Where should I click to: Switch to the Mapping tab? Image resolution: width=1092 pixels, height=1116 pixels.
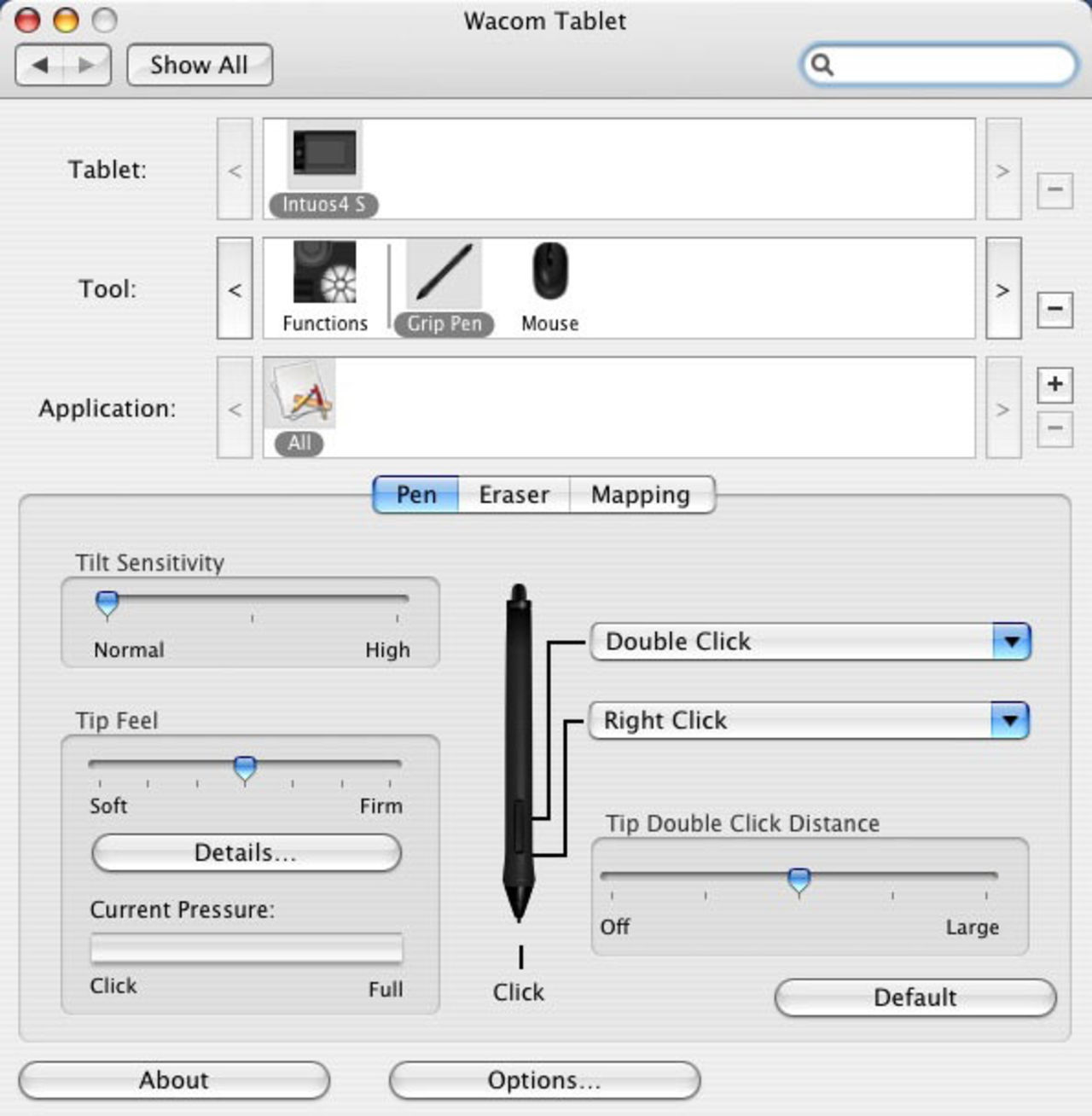[x=641, y=495]
